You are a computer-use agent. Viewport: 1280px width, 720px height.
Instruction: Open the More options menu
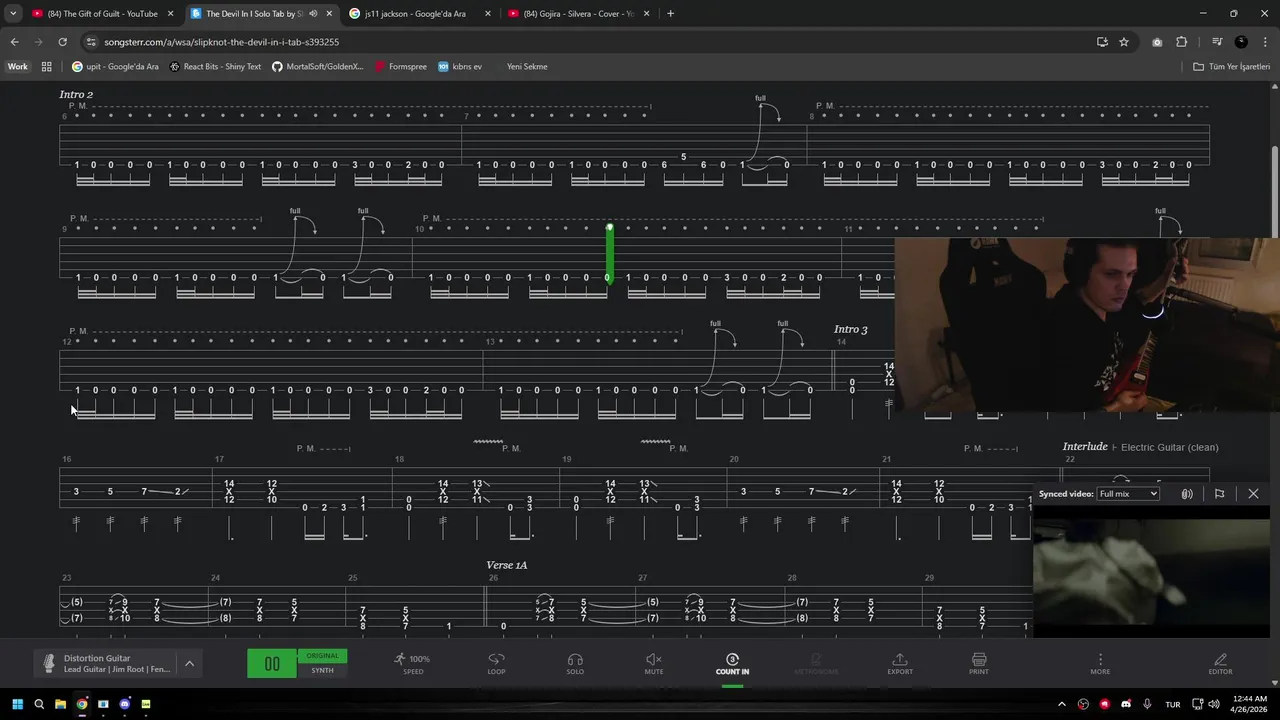pos(1100,664)
